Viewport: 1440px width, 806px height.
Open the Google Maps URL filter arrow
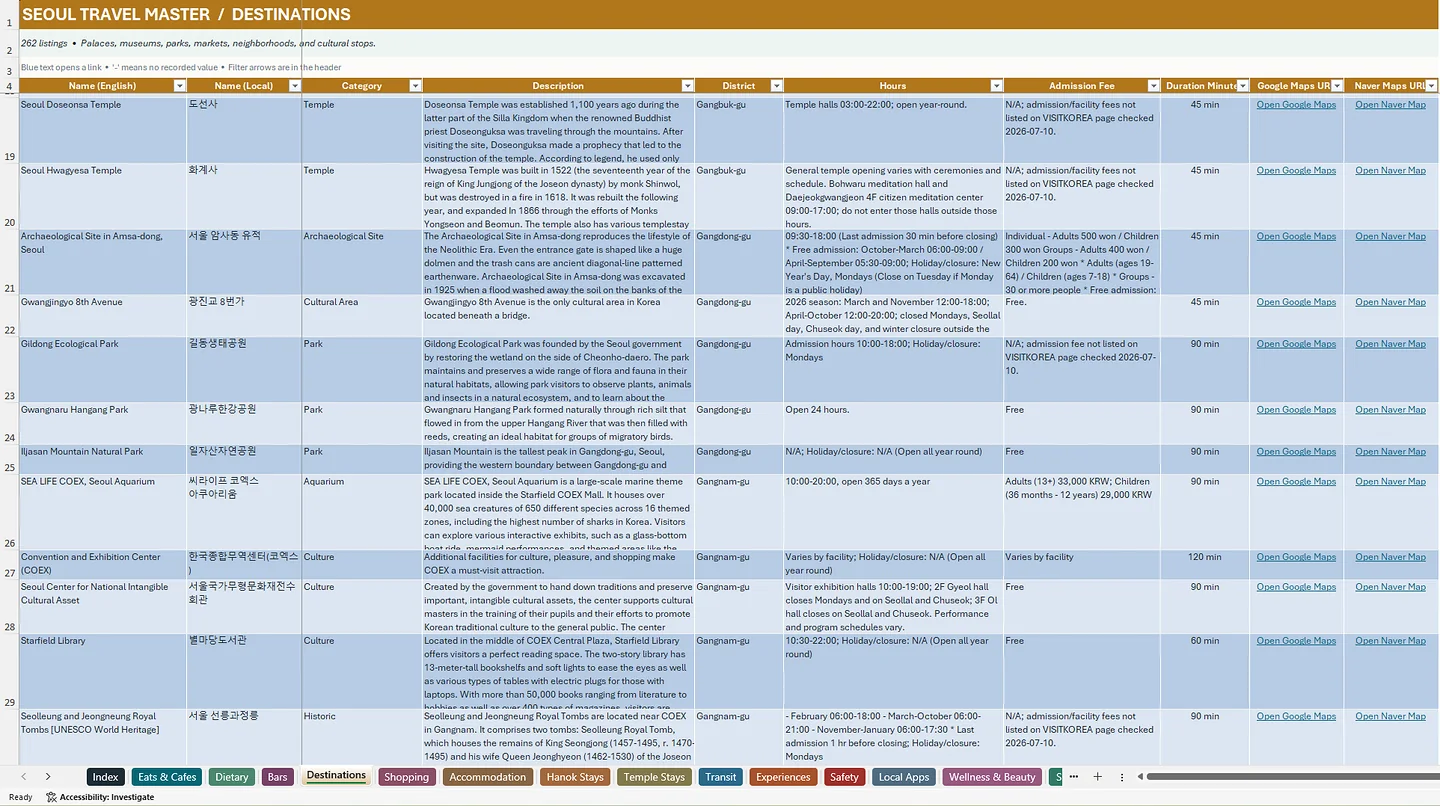tap(1336, 86)
